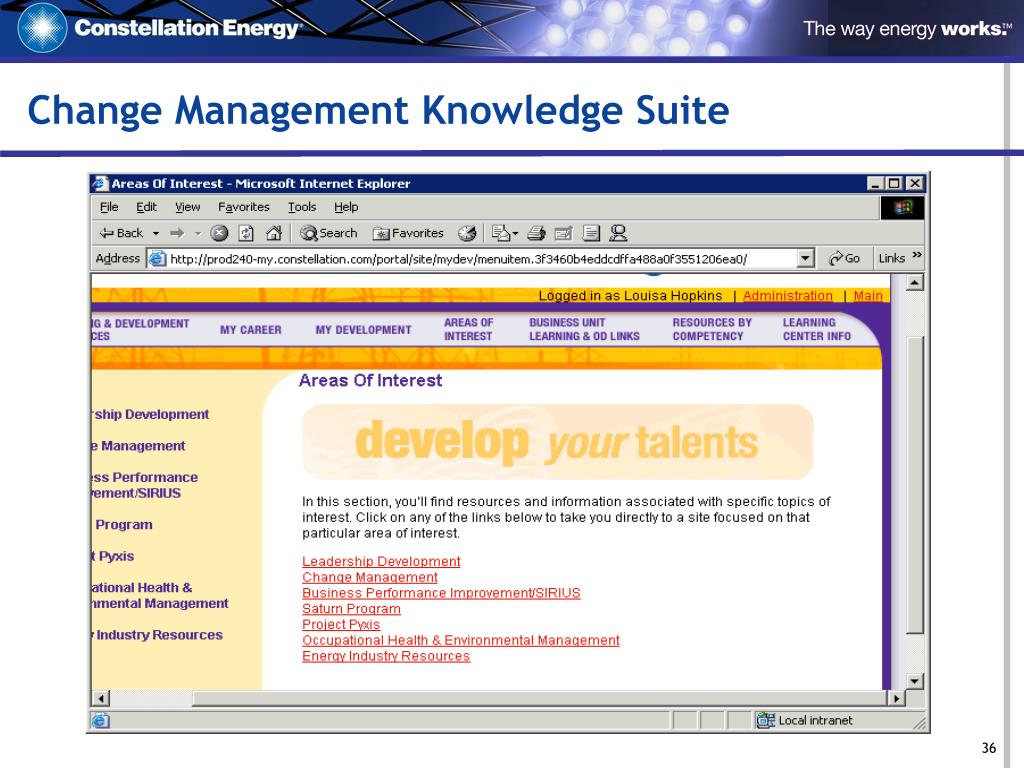This screenshot has height=768, width=1024.
Task: Click the Local intranet status text
Action: pos(815,720)
